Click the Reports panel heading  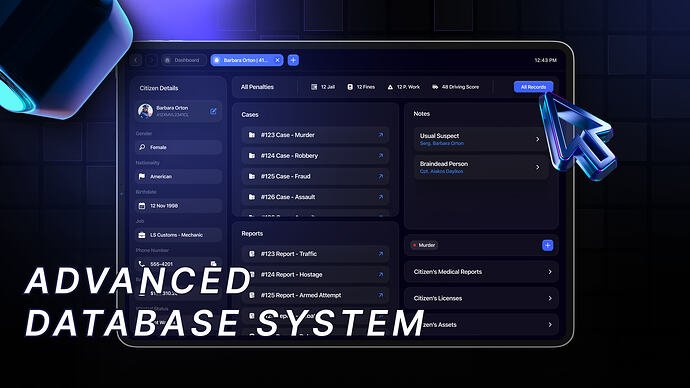(x=252, y=234)
